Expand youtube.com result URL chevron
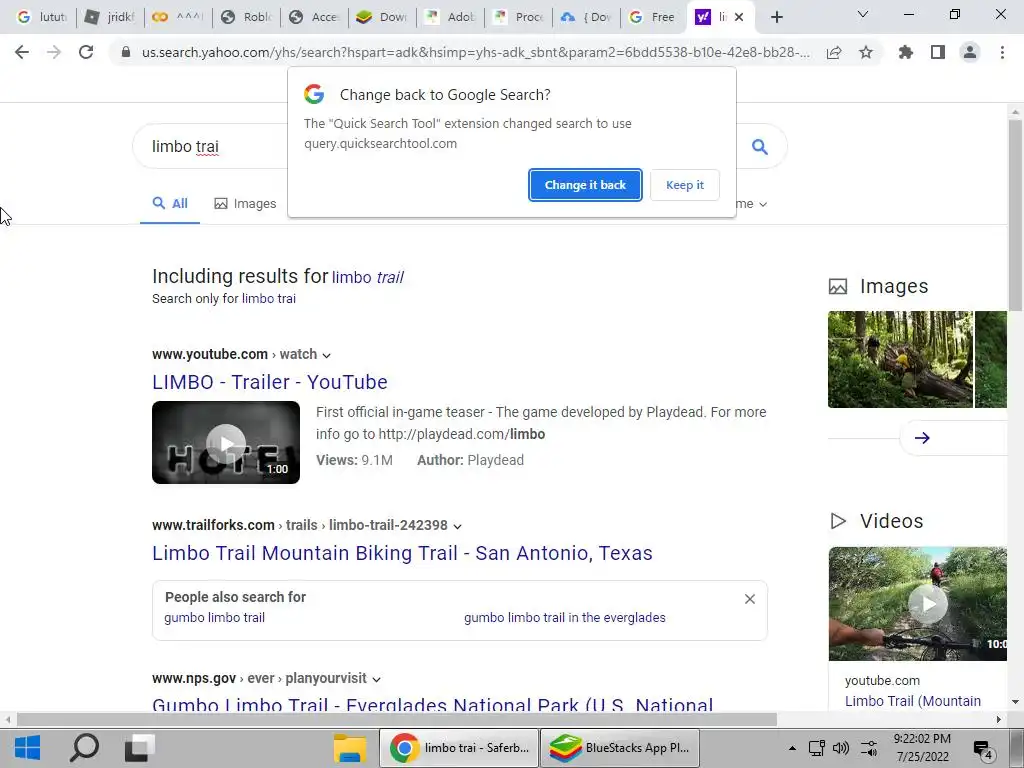The image size is (1024, 768). pyautogui.click(x=327, y=355)
